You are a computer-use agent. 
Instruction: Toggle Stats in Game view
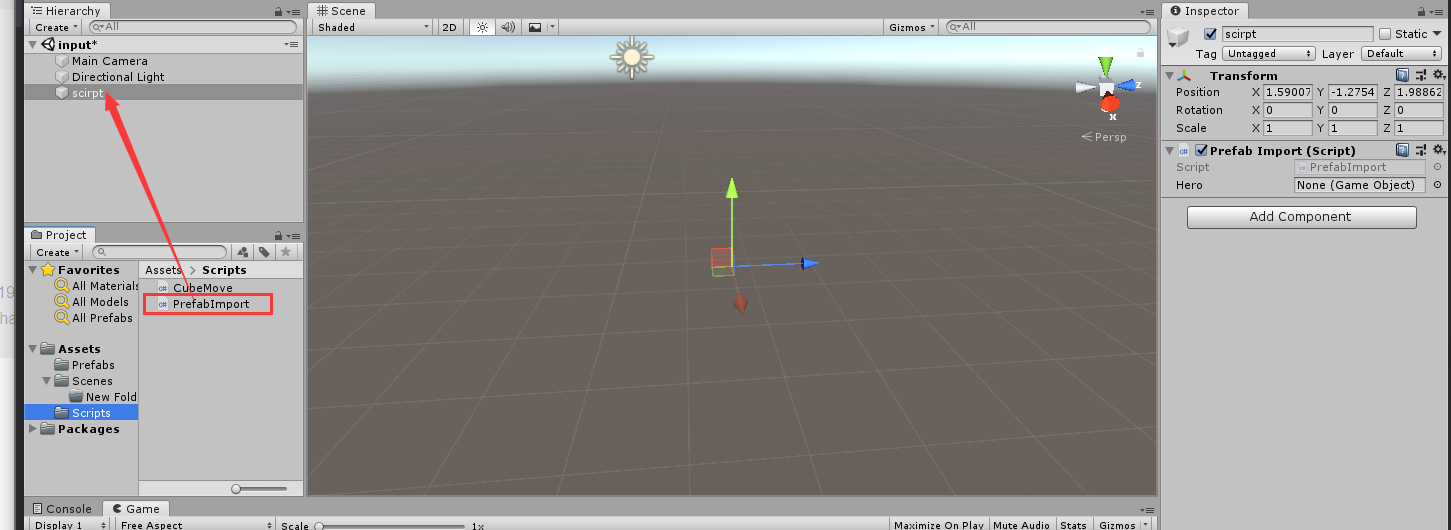(x=1073, y=525)
